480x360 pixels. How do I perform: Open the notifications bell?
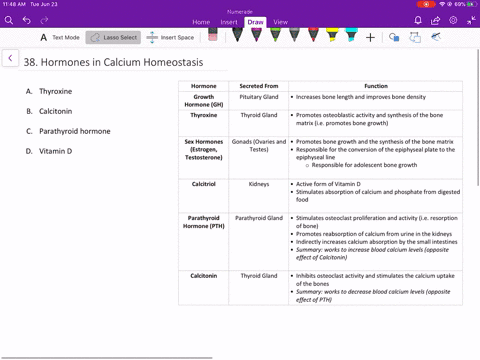pos(418,21)
